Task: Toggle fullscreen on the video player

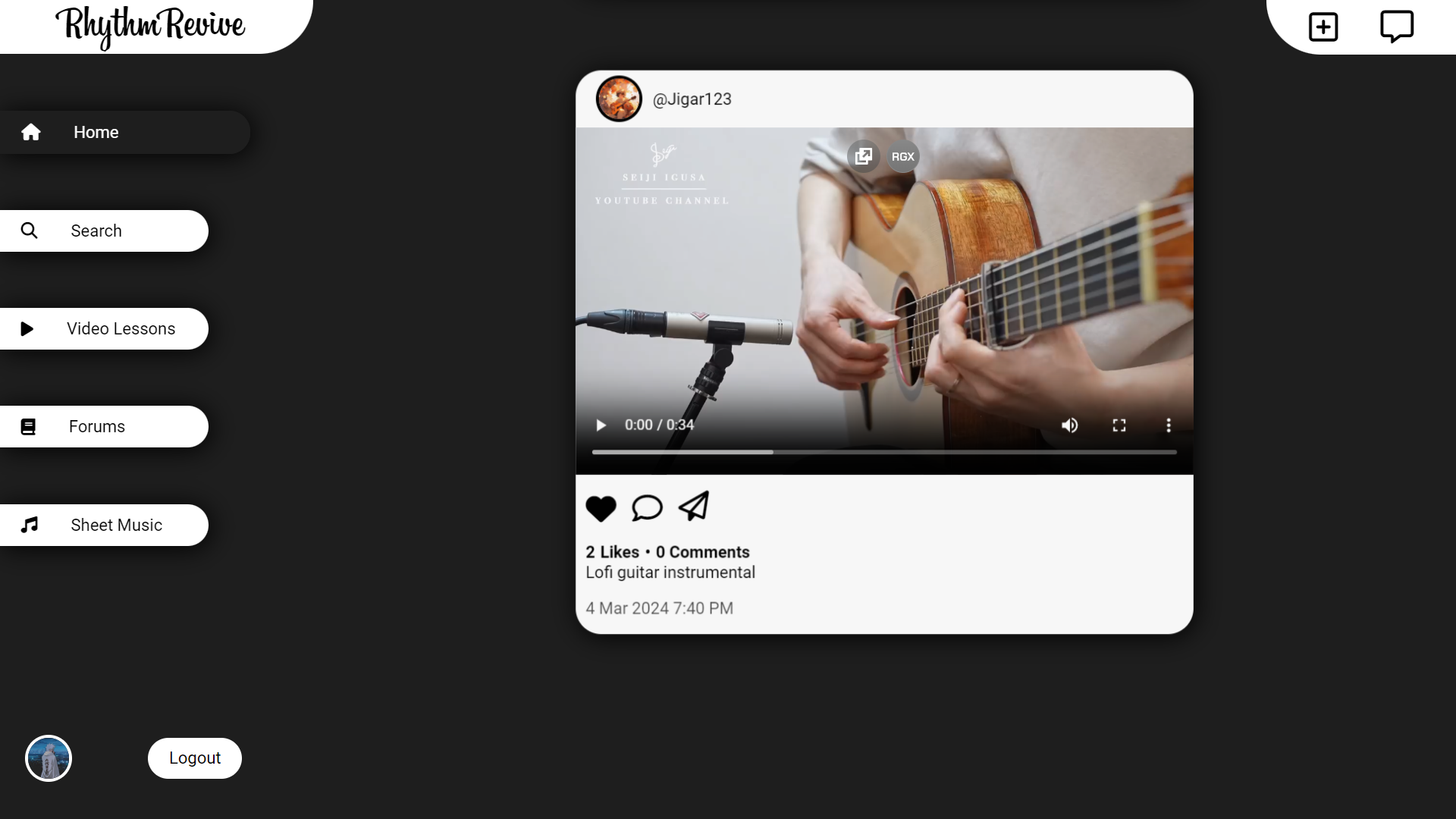Action: tap(1119, 424)
